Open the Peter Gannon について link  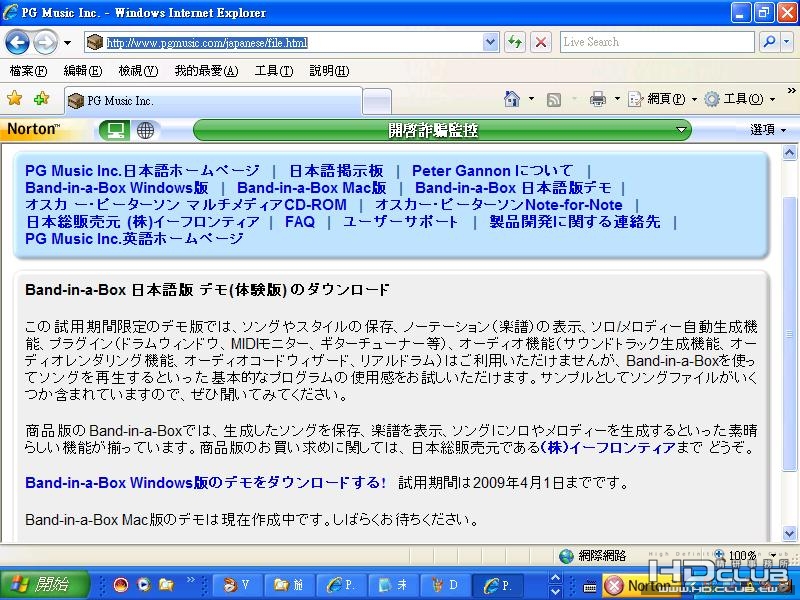(492, 170)
